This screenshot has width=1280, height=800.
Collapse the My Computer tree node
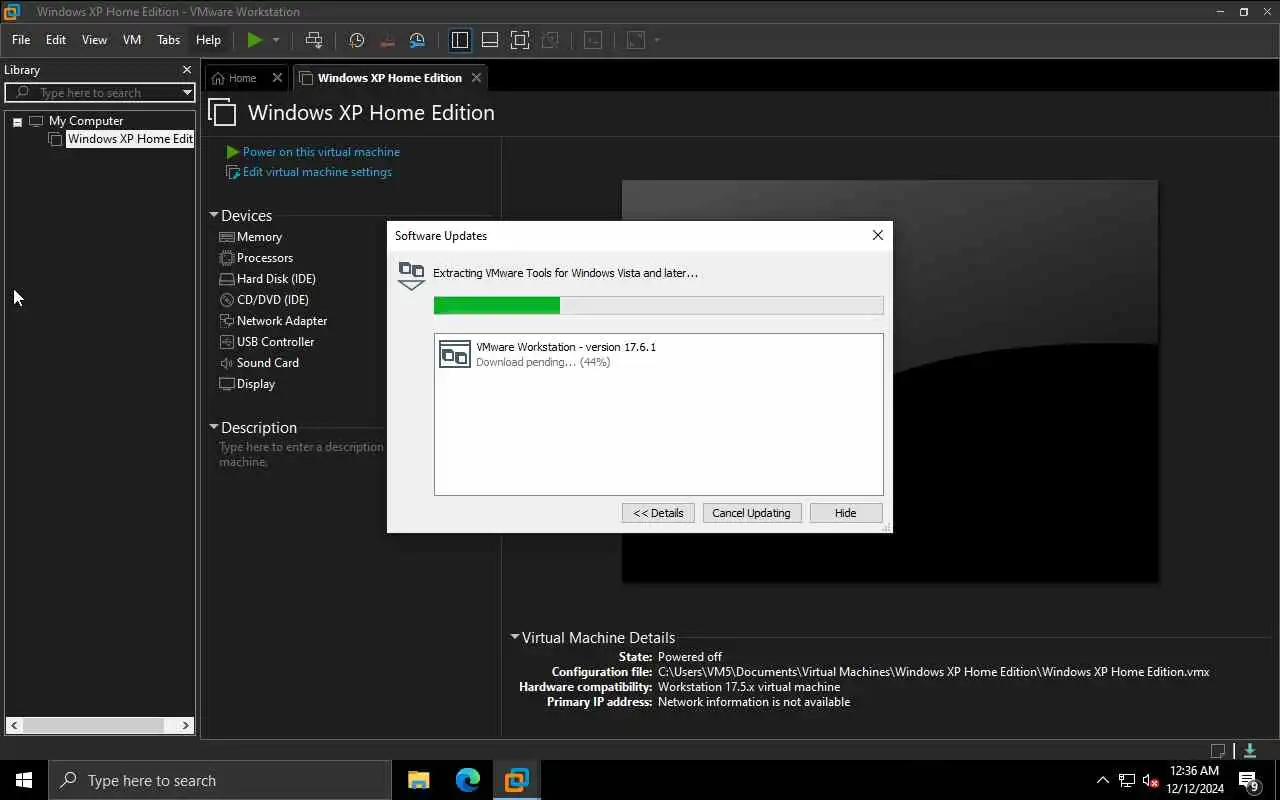click(17, 121)
